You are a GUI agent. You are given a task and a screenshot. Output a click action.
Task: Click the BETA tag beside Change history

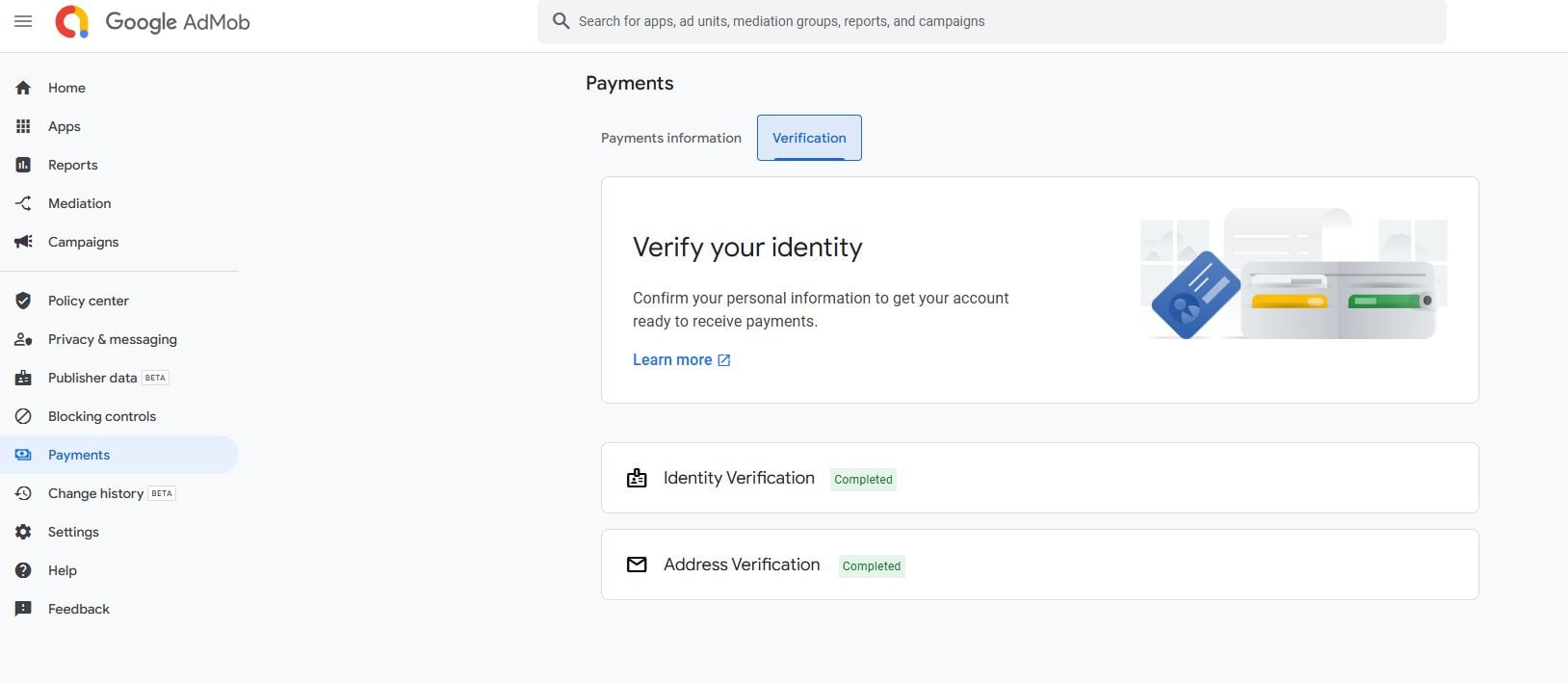162,493
